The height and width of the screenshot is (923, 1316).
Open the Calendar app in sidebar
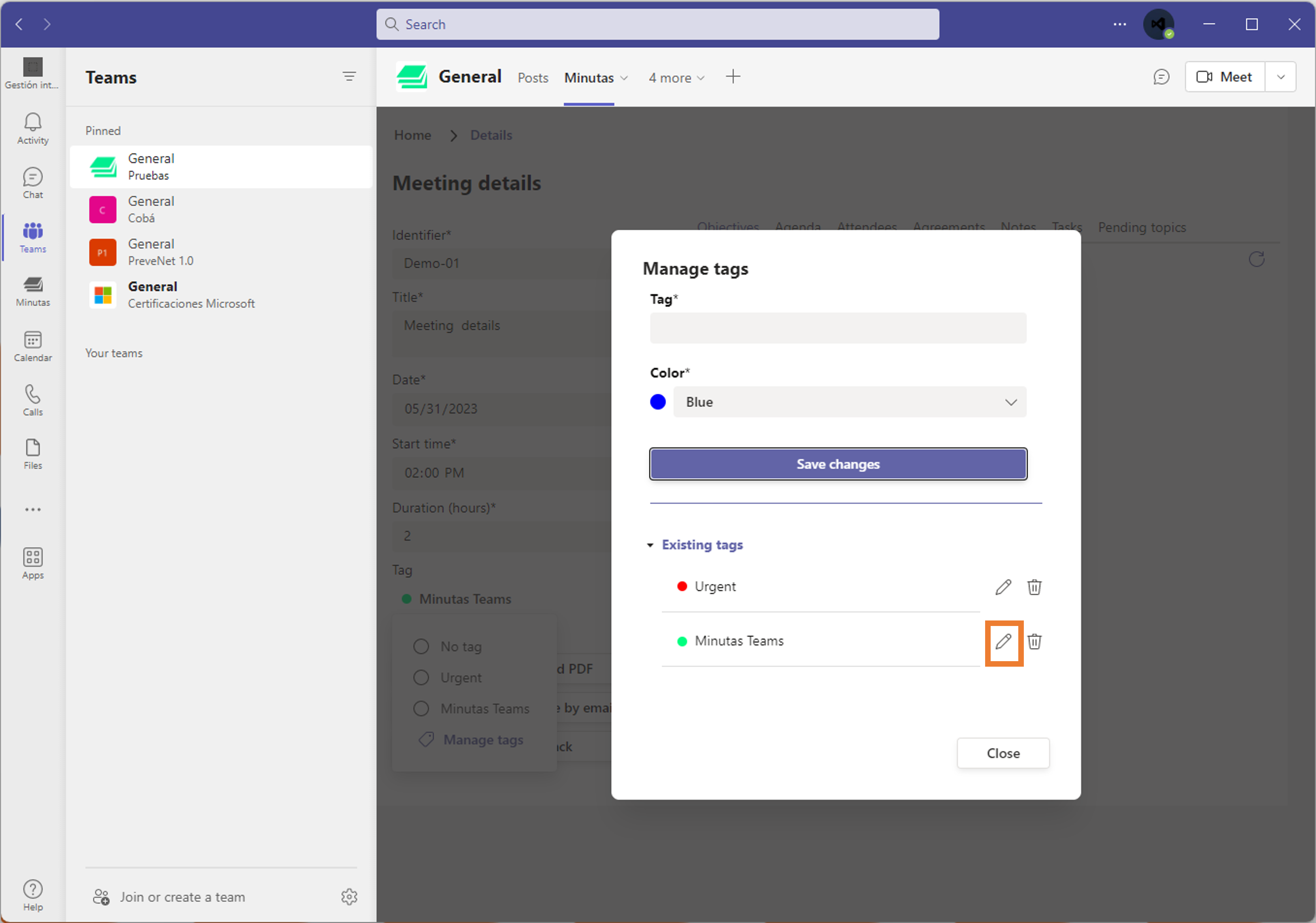point(33,346)
